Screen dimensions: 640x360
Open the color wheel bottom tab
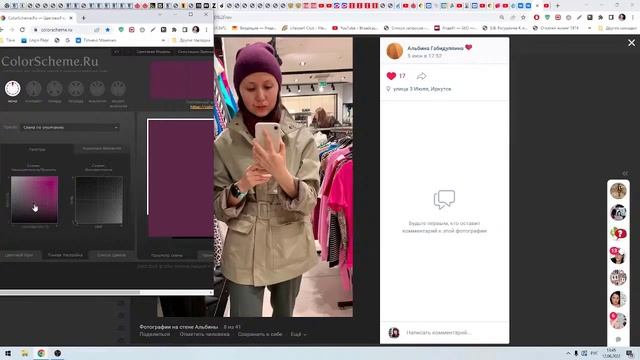coord(19,255)
